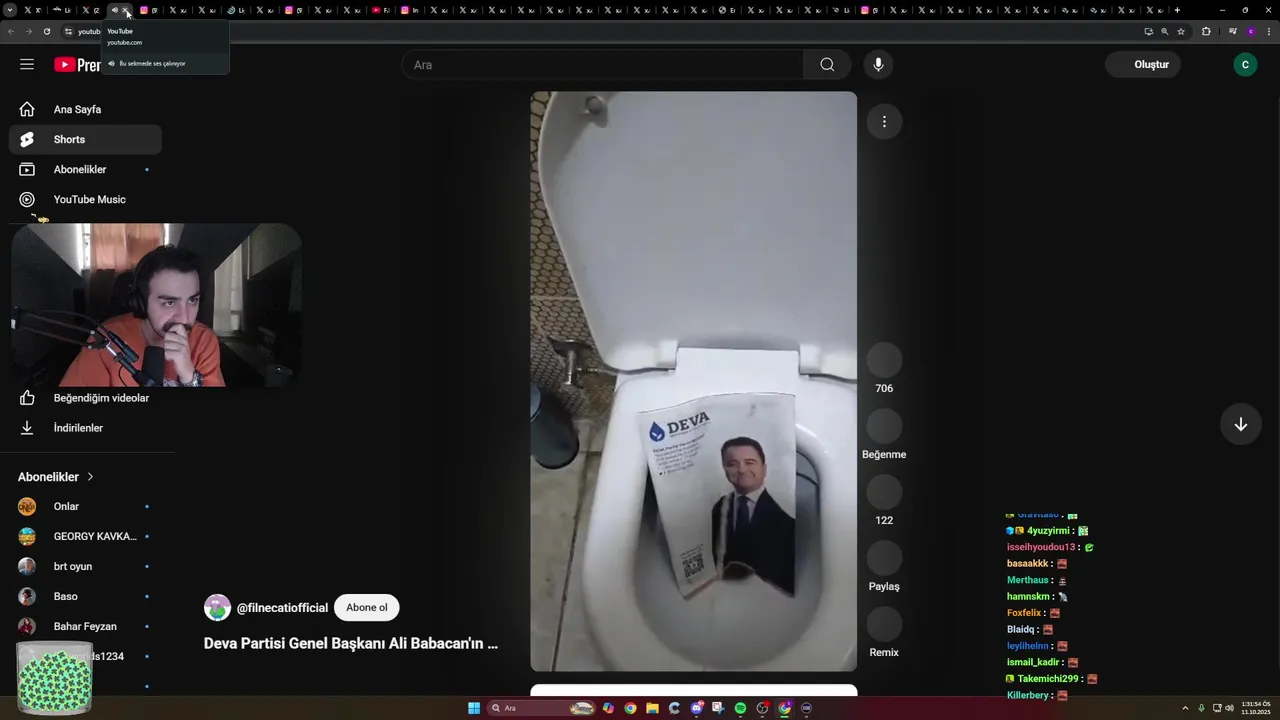Click the Beğenme dislike button

tap(884, 427)
